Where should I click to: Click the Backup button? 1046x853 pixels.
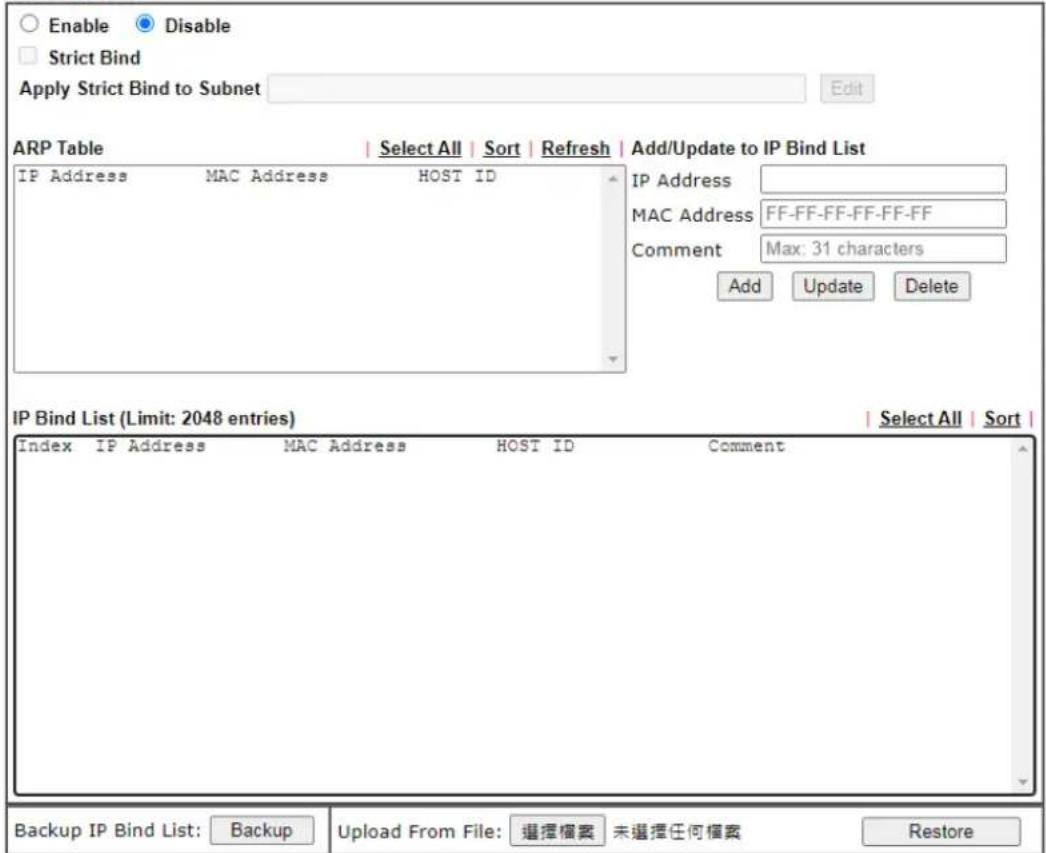coord(262,830)
